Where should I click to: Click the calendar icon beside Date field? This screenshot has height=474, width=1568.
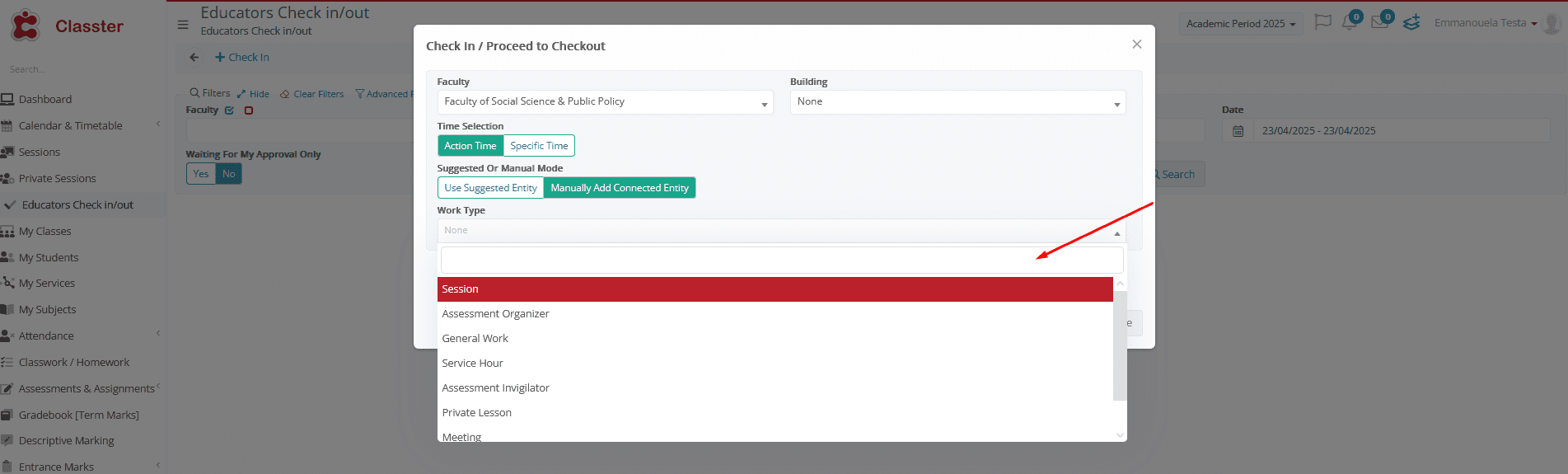point(1238,131)
